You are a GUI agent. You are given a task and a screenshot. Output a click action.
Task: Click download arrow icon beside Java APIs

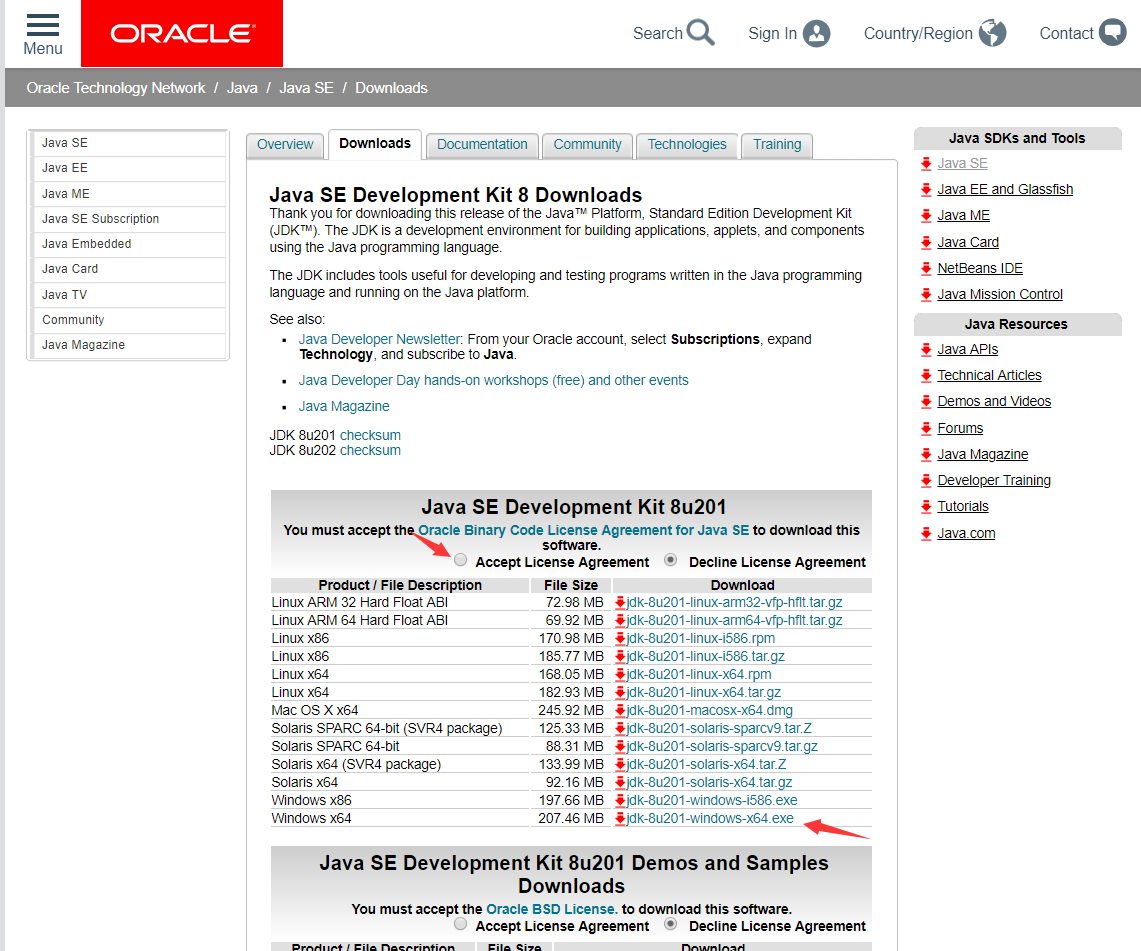(x=926, y=350)
